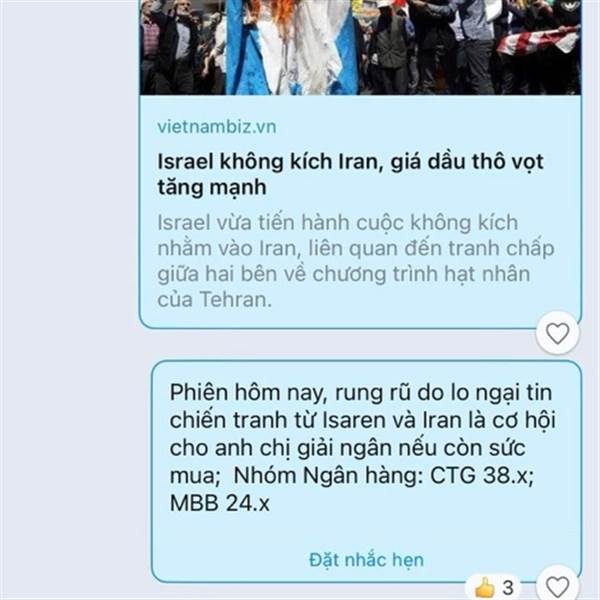Click the red-striped flag in the photo
The width and height of the screenshot is (600, 600).
click(538, 40)
